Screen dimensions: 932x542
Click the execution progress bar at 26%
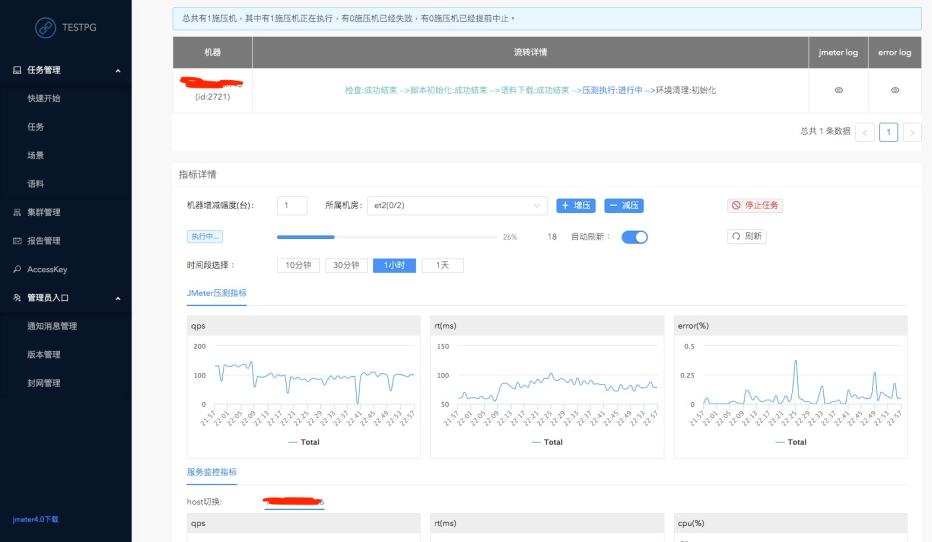[387, 237]
